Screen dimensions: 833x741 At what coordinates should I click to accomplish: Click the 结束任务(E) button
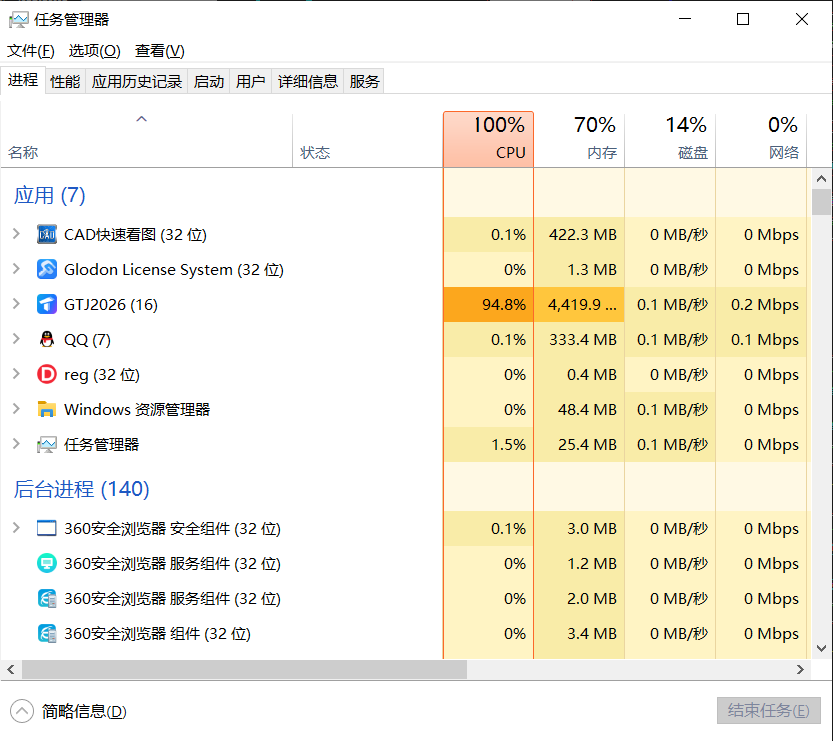pyautogui.click(x=768, y=711)
